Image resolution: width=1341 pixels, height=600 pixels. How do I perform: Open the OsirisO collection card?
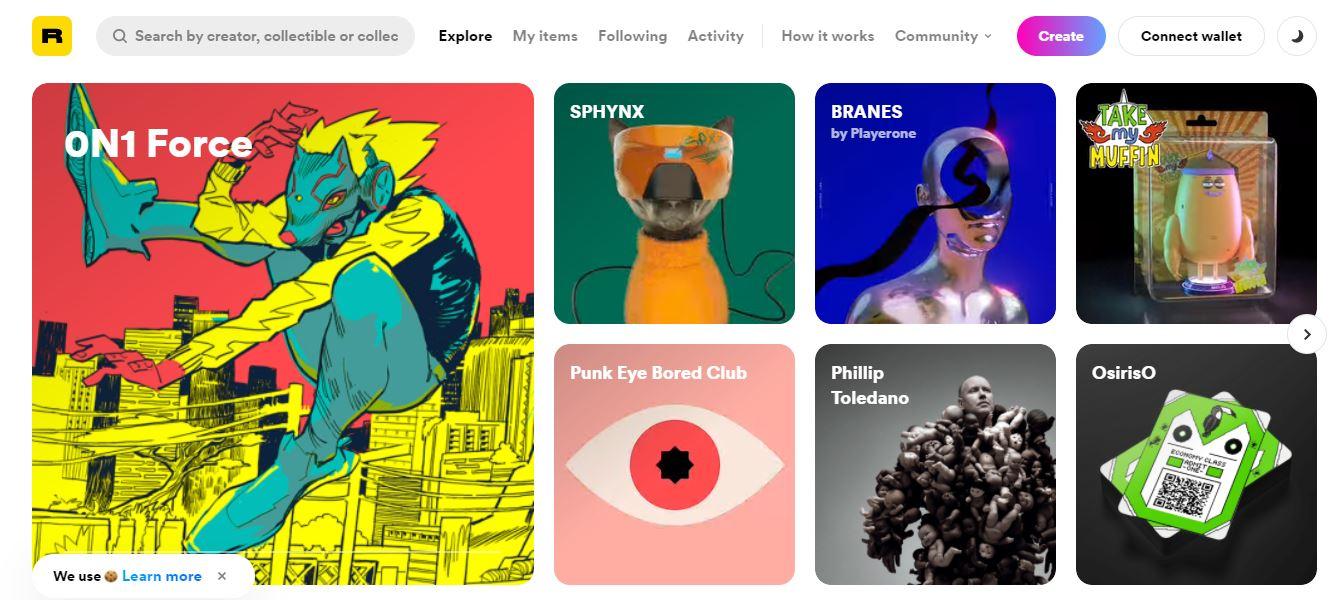pos(1196,464)
